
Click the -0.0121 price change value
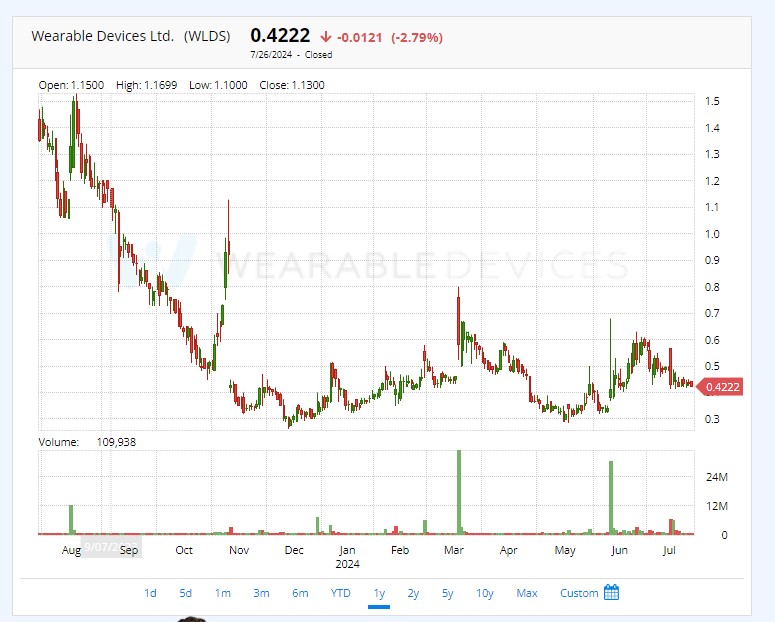coord(359,38)
